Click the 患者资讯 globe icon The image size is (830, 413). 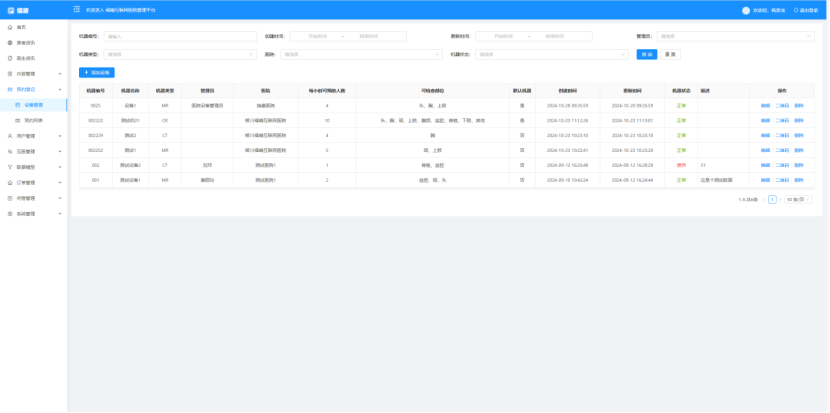(x=9, y=43)
